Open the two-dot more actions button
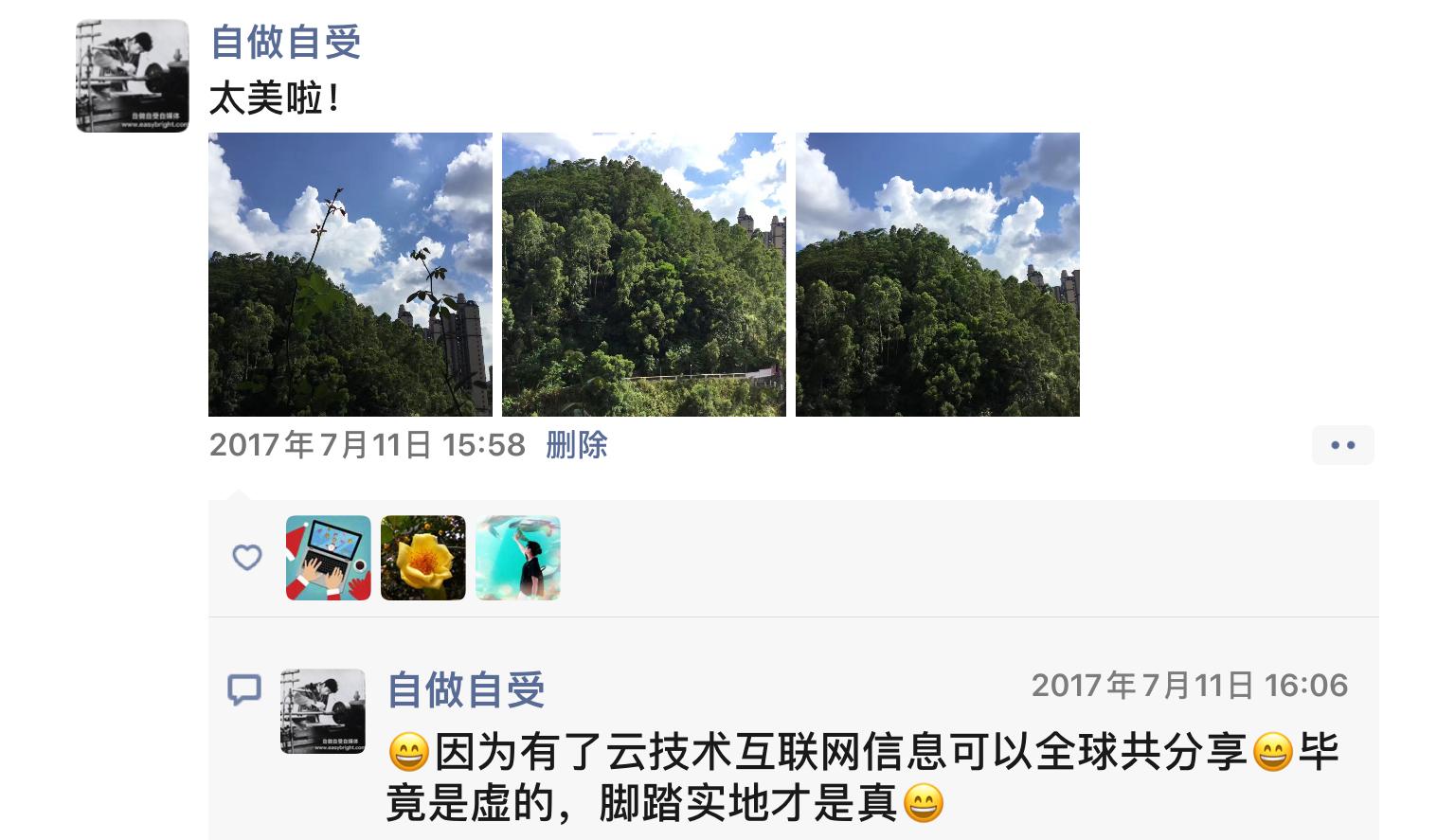This screenshot has width=1455, height=840. pos(1343,445)
